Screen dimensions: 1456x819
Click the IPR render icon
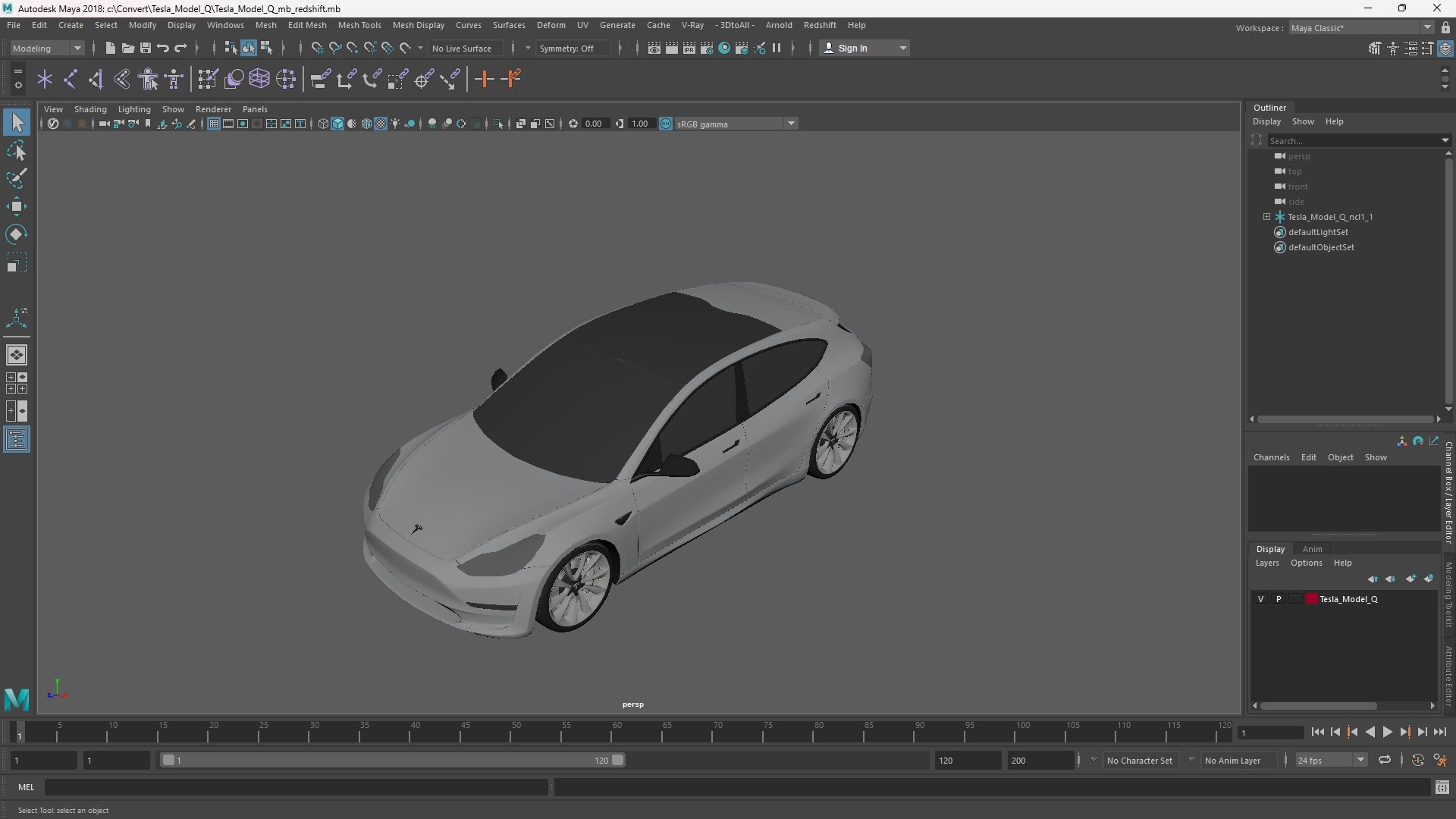689,48
